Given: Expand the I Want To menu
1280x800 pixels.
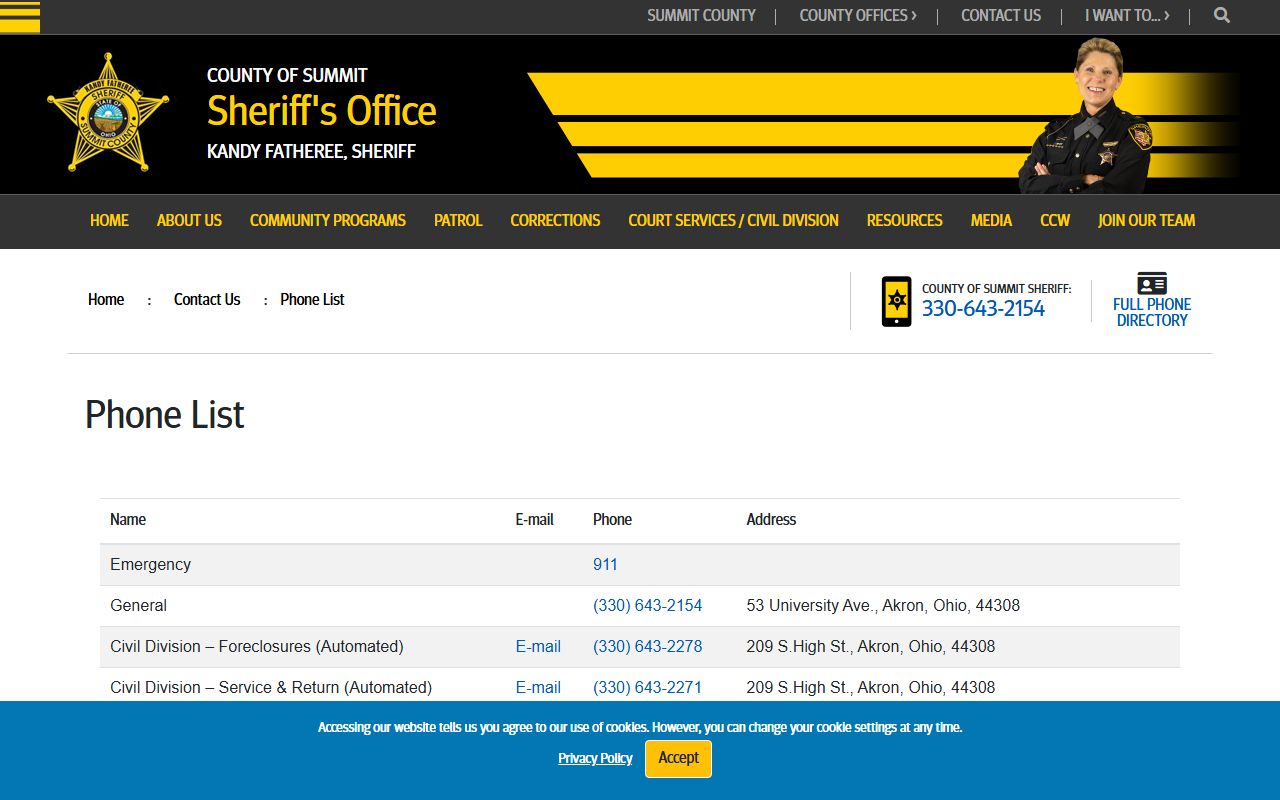Looking at the screenshot, I should pyautogui.click(x=1127, y=15).
